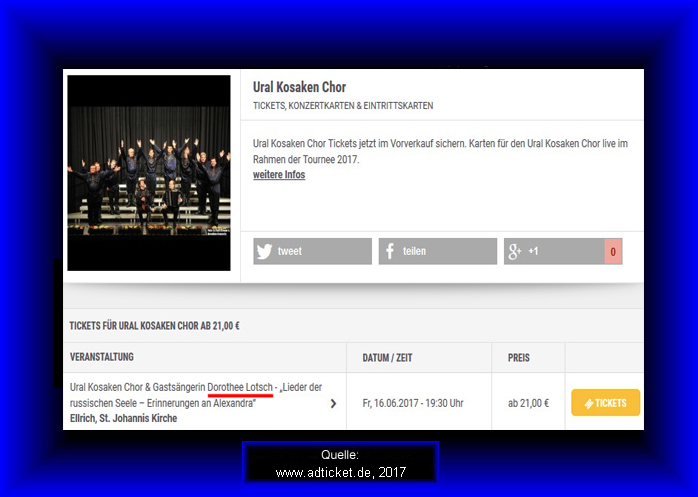Click the Ellrich, St. Johannis Kirche venue

click(123, 418)
